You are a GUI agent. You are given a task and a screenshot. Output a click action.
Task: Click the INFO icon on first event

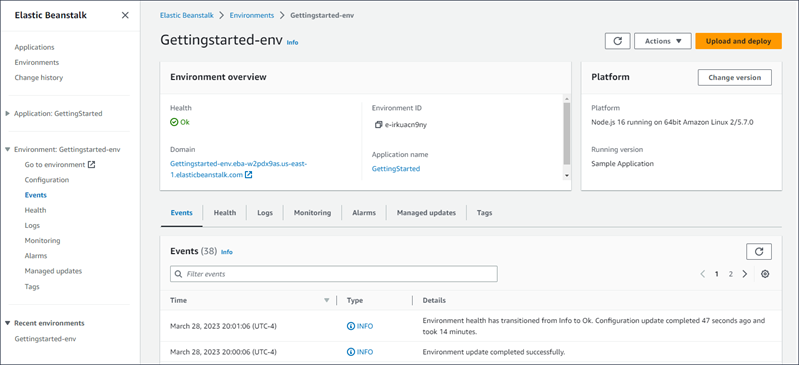tap(351, 326)
